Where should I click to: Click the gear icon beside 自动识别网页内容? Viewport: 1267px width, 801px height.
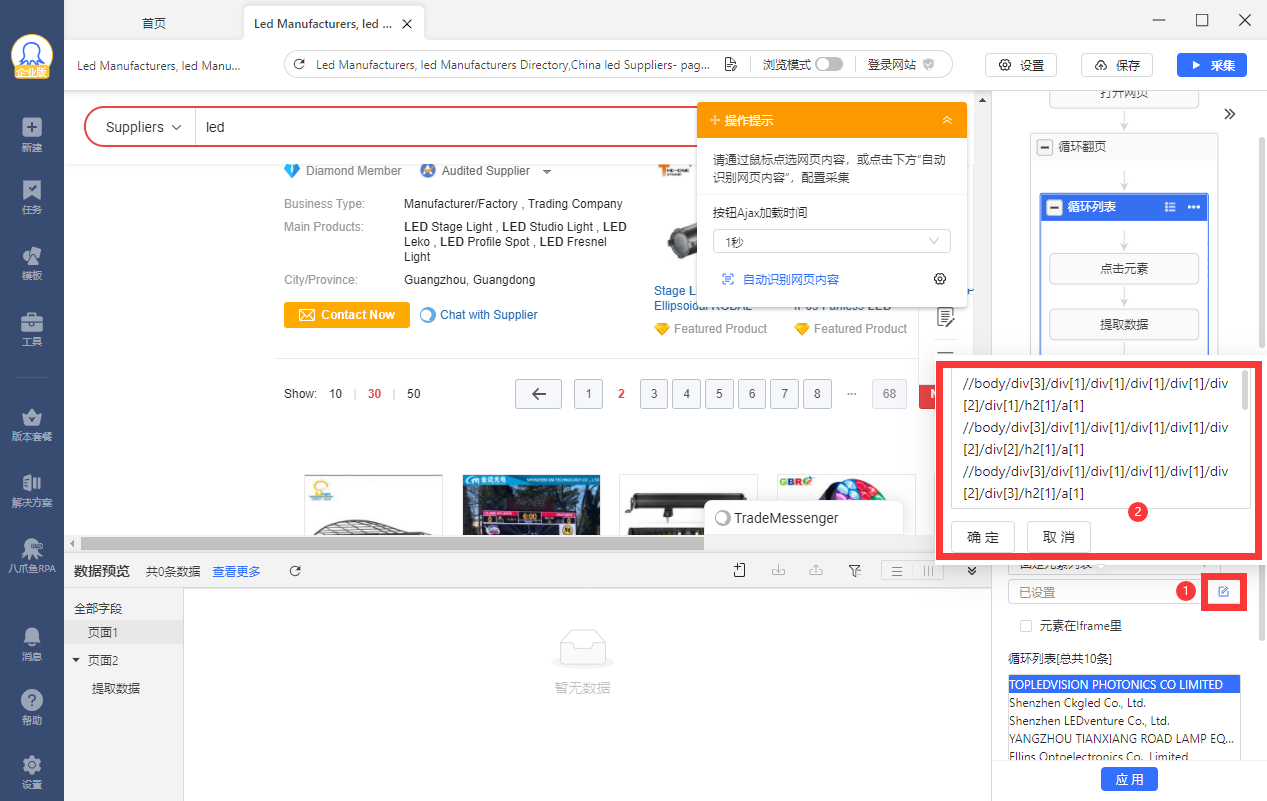[x=939, y=279]
